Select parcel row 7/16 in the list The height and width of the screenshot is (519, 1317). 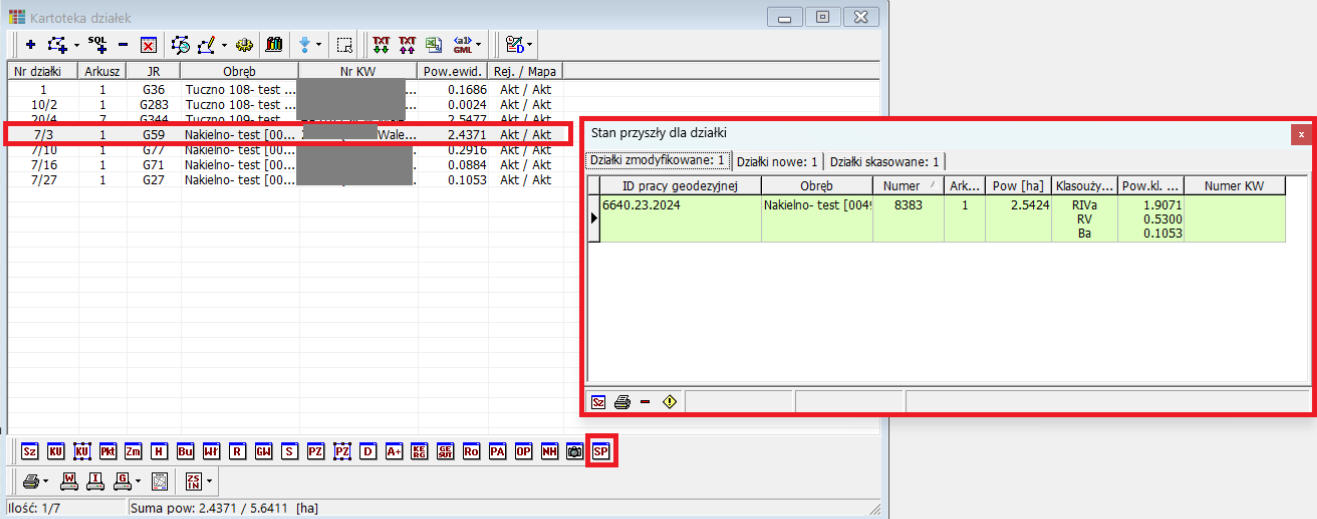tap(43, 165)
